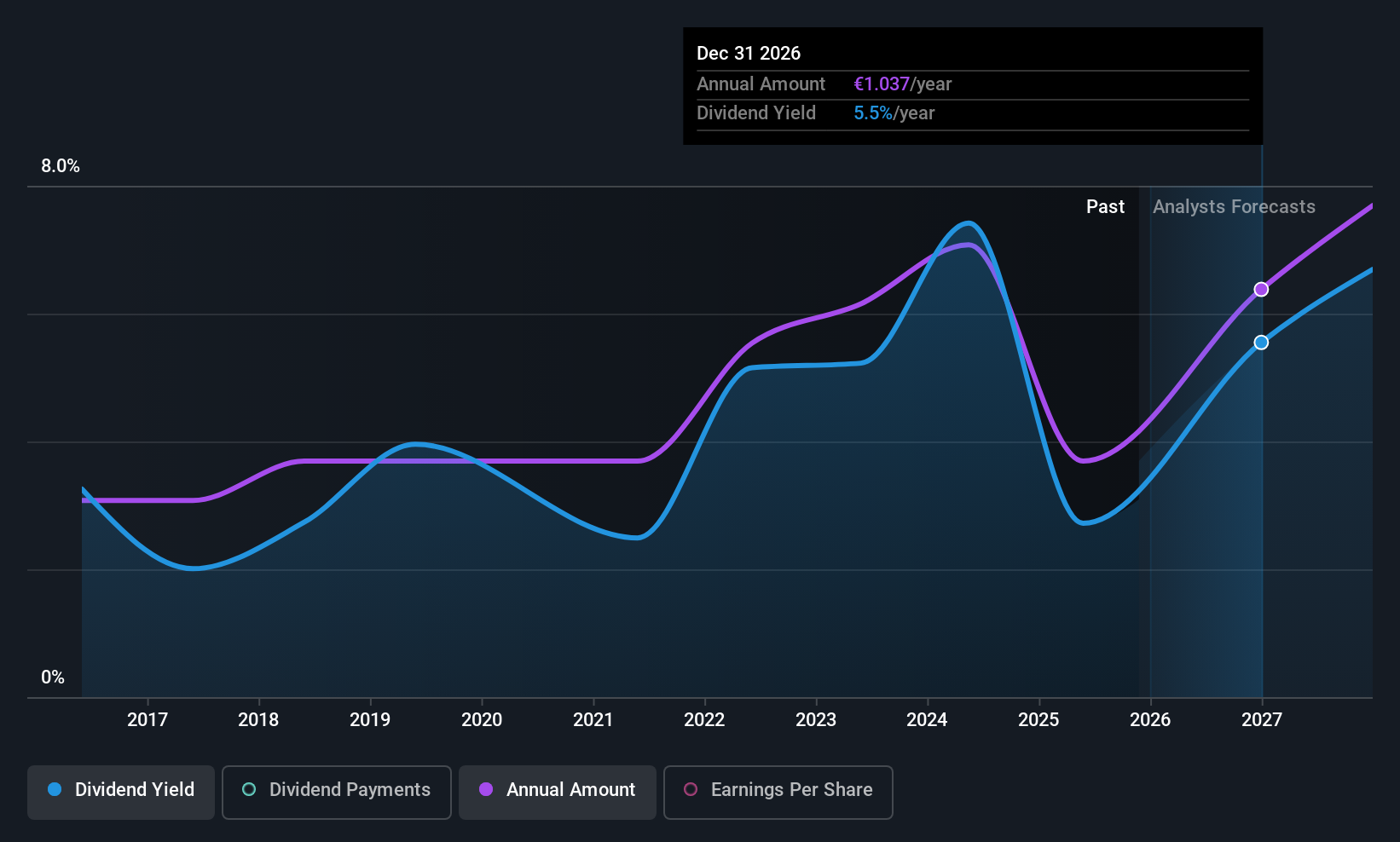
Task: Click the 2024 peak on the yield curve
Action: pyautogui.click(x=967, y=223)
